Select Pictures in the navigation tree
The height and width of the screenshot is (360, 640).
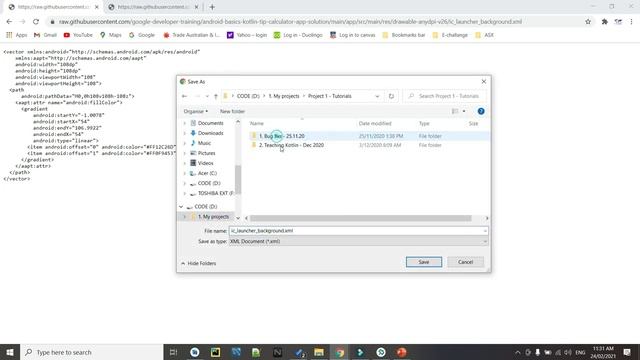coord(206,153)
